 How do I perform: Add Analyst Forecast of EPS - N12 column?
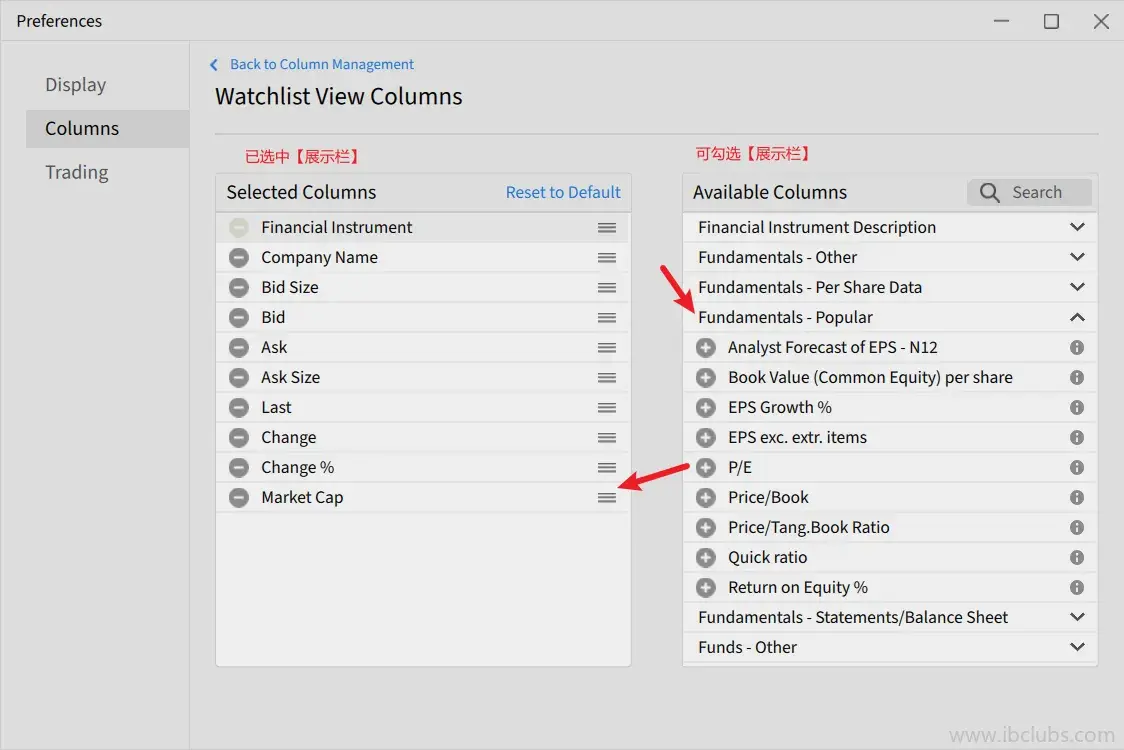(x=706, y=348)
